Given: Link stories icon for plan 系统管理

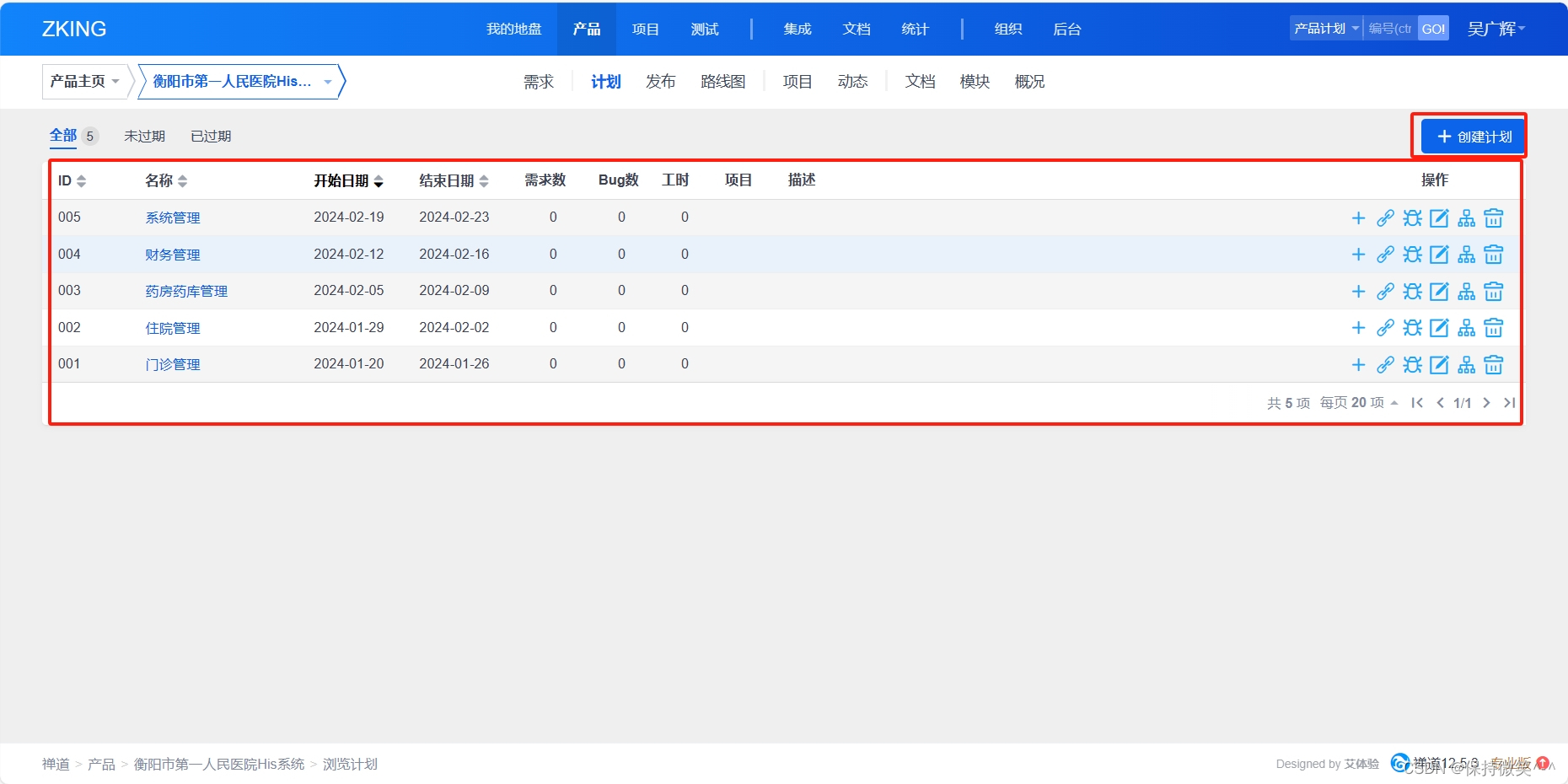Looking at the screenshot, I should (x=1385, y=218).
